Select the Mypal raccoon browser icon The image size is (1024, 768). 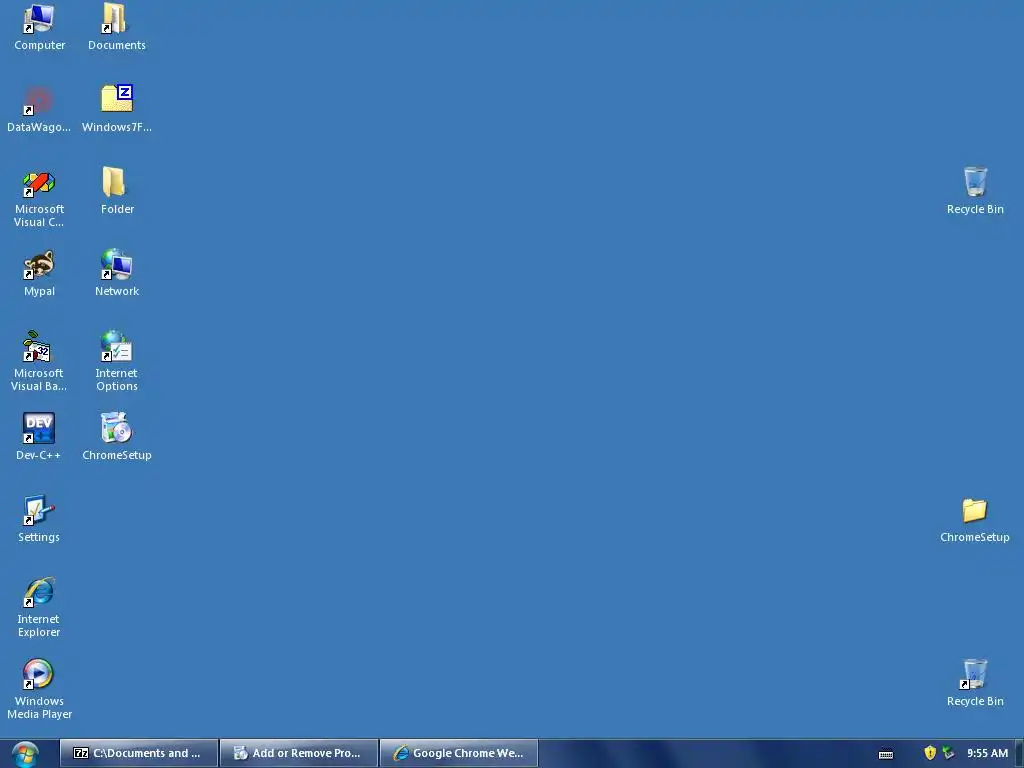point(39,273)
